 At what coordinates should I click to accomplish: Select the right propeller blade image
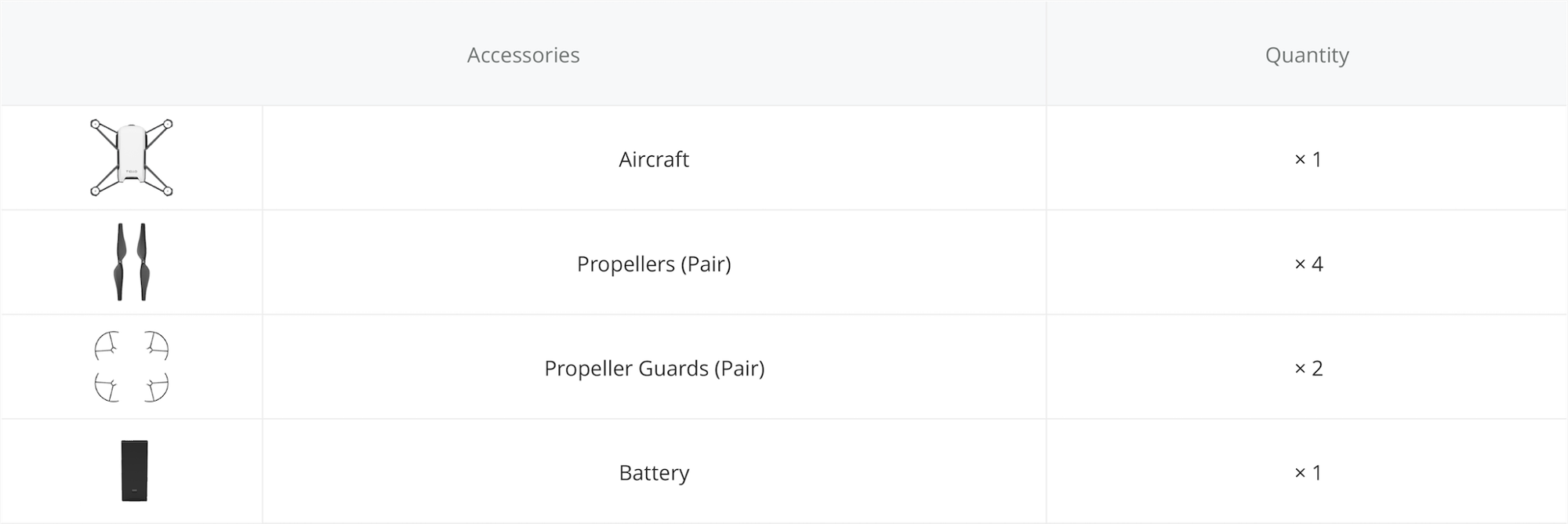pos(143,262)
